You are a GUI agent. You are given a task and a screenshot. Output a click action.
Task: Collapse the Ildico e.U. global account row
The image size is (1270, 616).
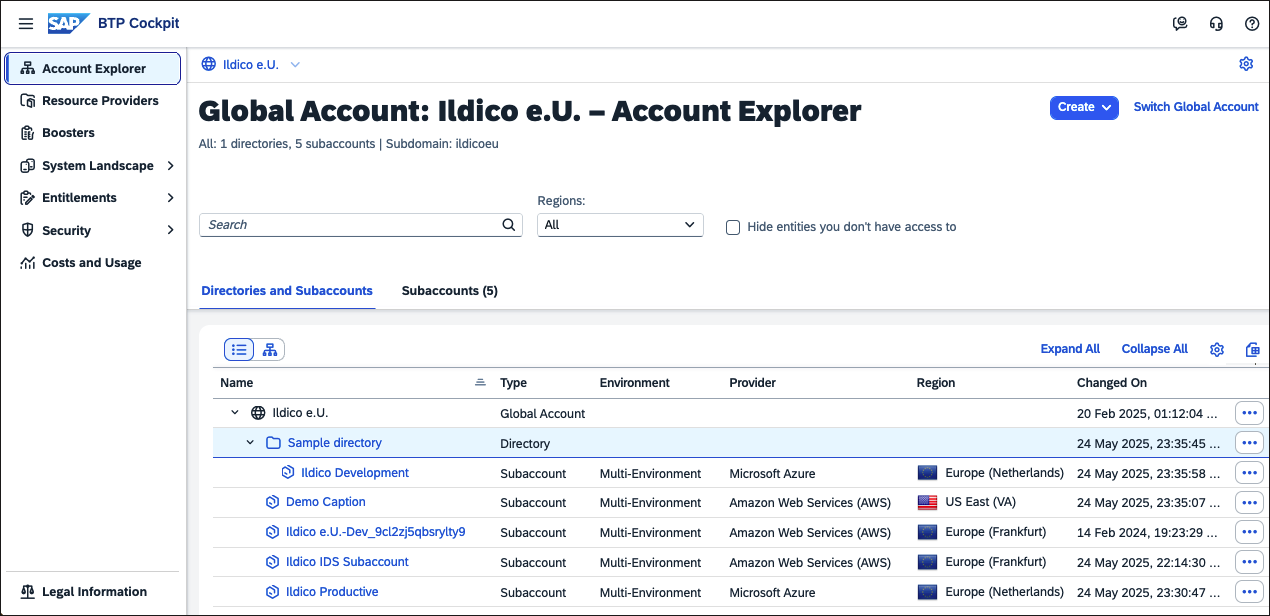click(235, 413)
